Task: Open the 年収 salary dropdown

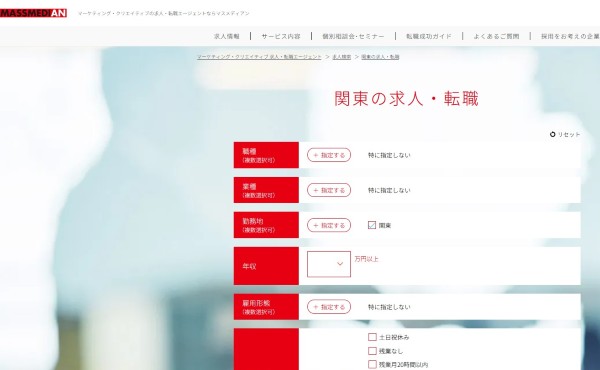Action: [x=329, y=264]
